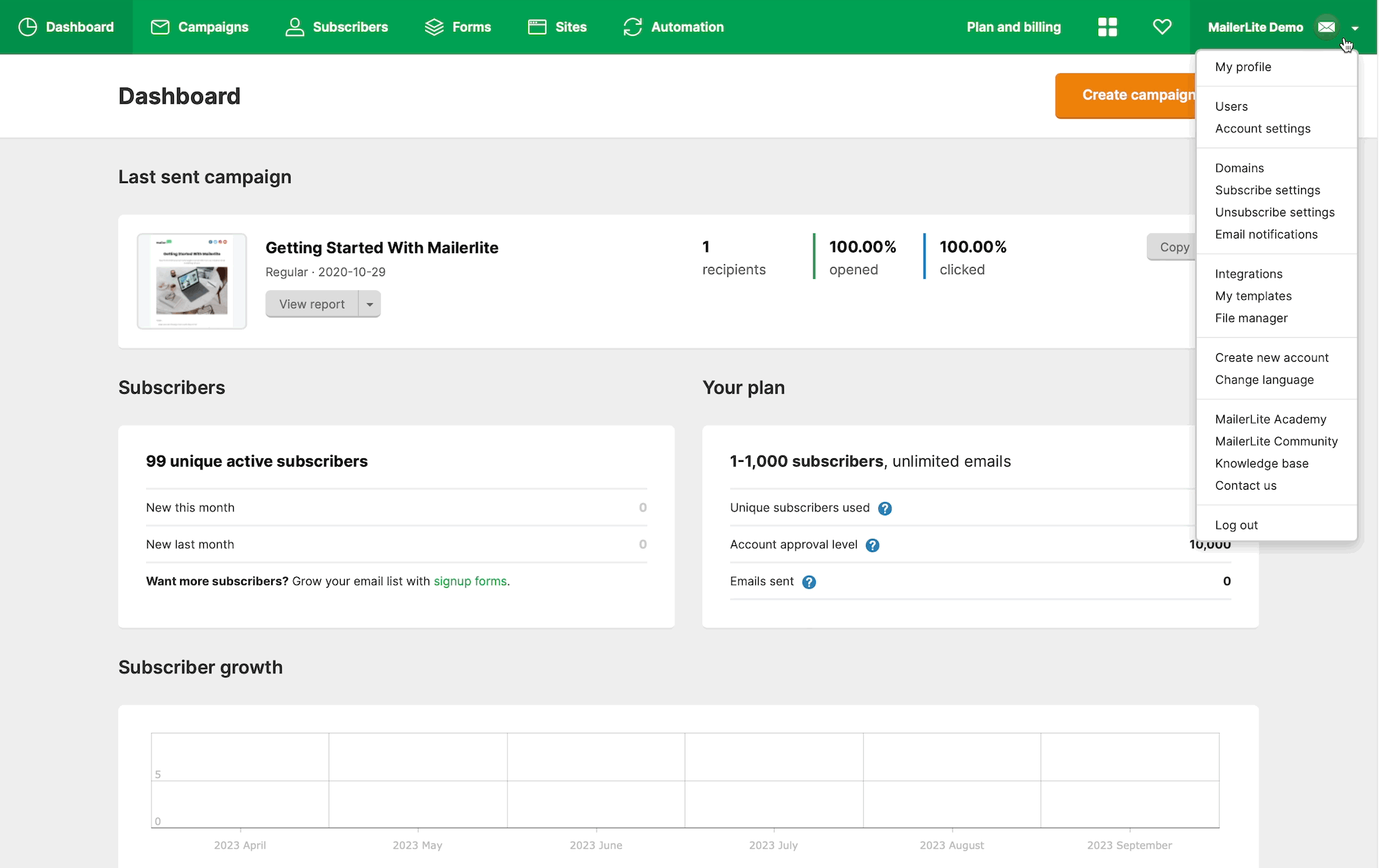Click the Subscribers person icon
1379x868 pixels.
pos(295,27)
